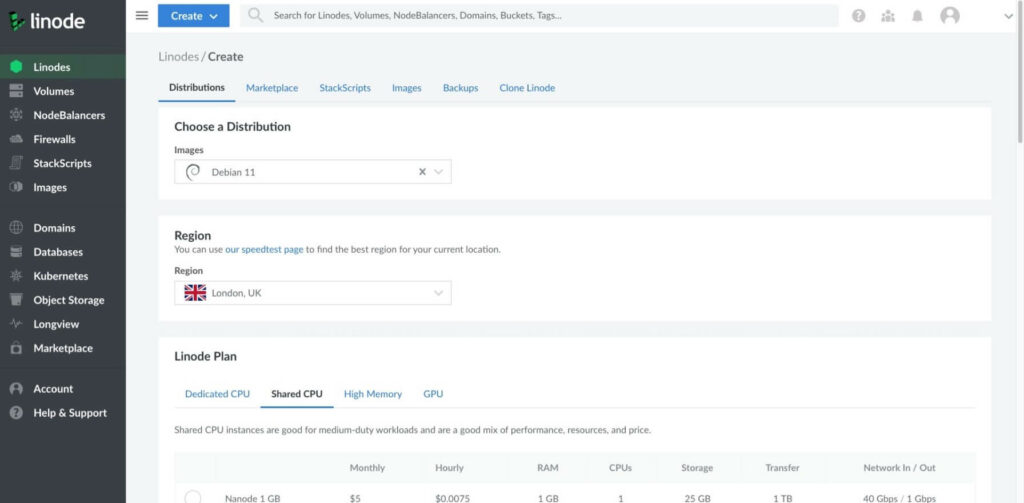The width and height of the screenshot is (1024, 503).
Task: Expand the Images distribution dropdown arrow
Action: click(439, 172)
